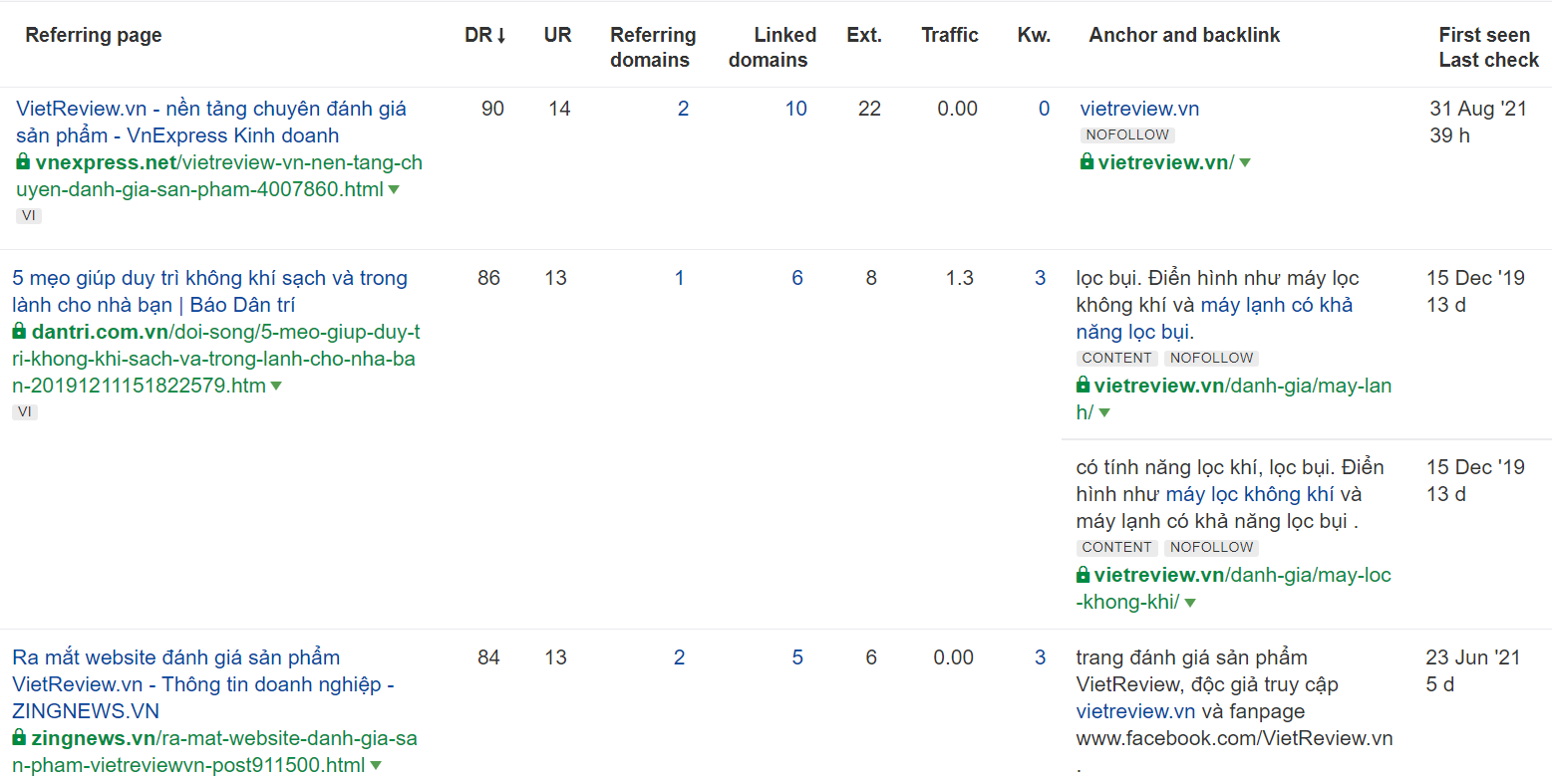Click the NOFOLLOW tag under vietreview.vn anchor
This screenshot has height=784, width=1552.
click(x=1127, y=134)
